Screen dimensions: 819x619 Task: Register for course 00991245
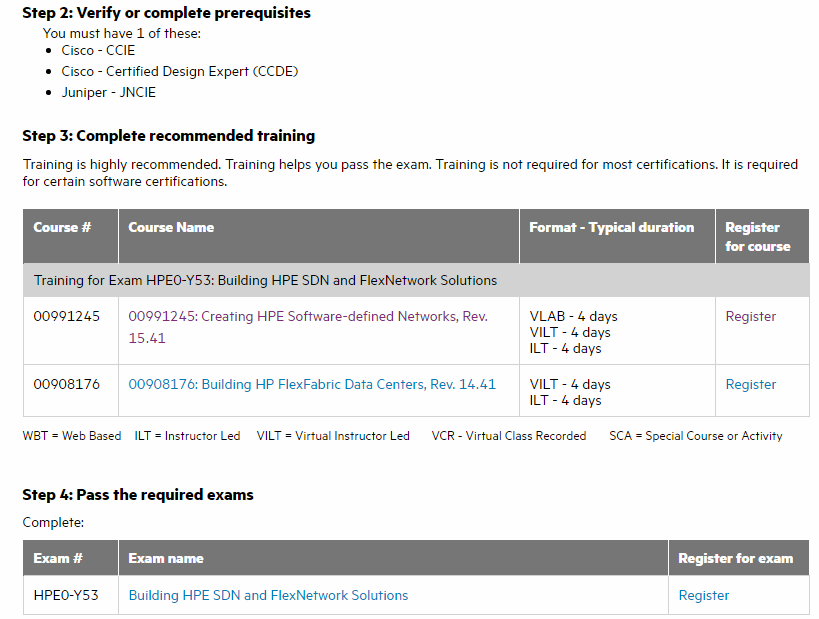(751, 317)
